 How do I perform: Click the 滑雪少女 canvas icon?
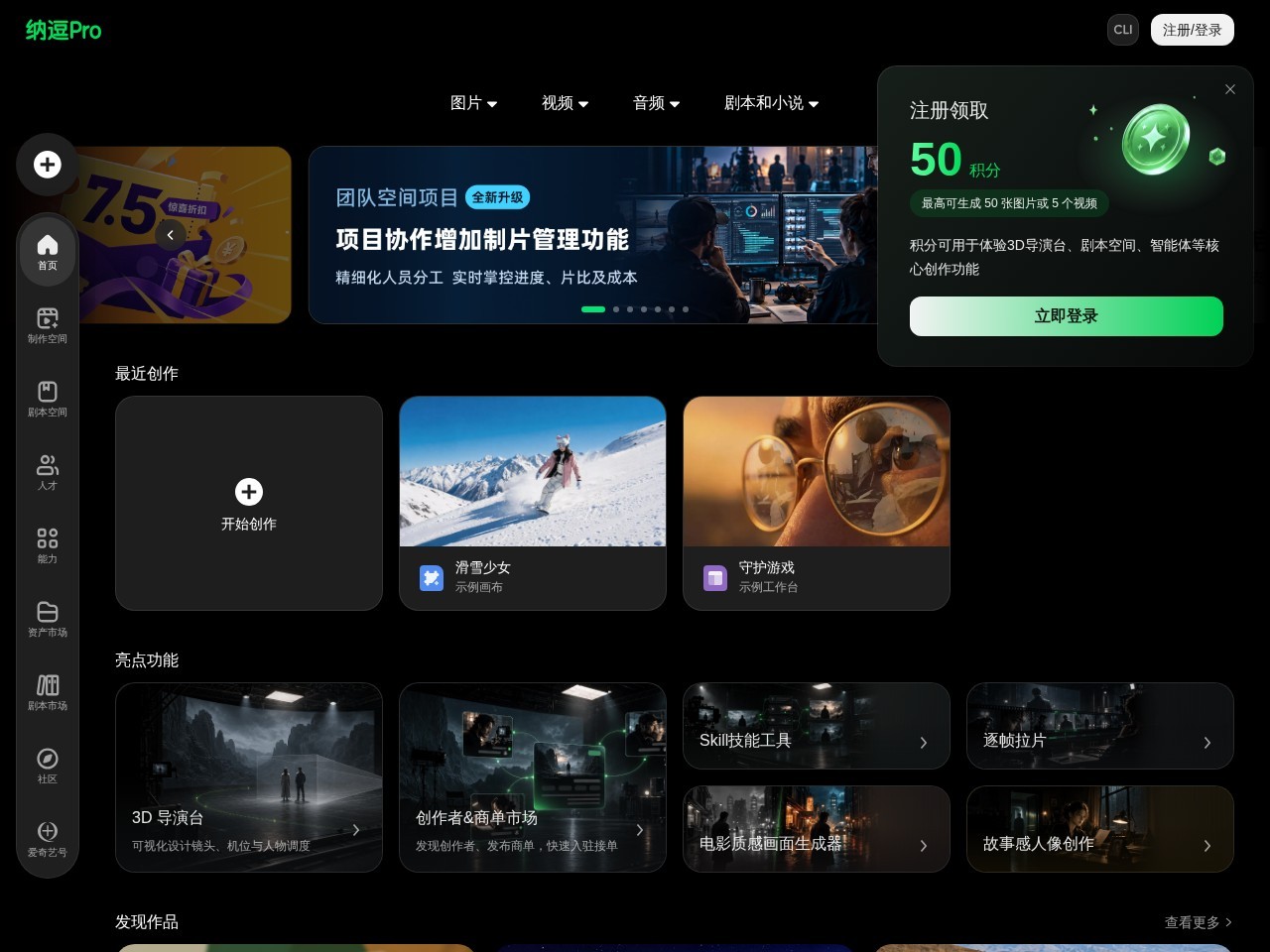point(432,578)
